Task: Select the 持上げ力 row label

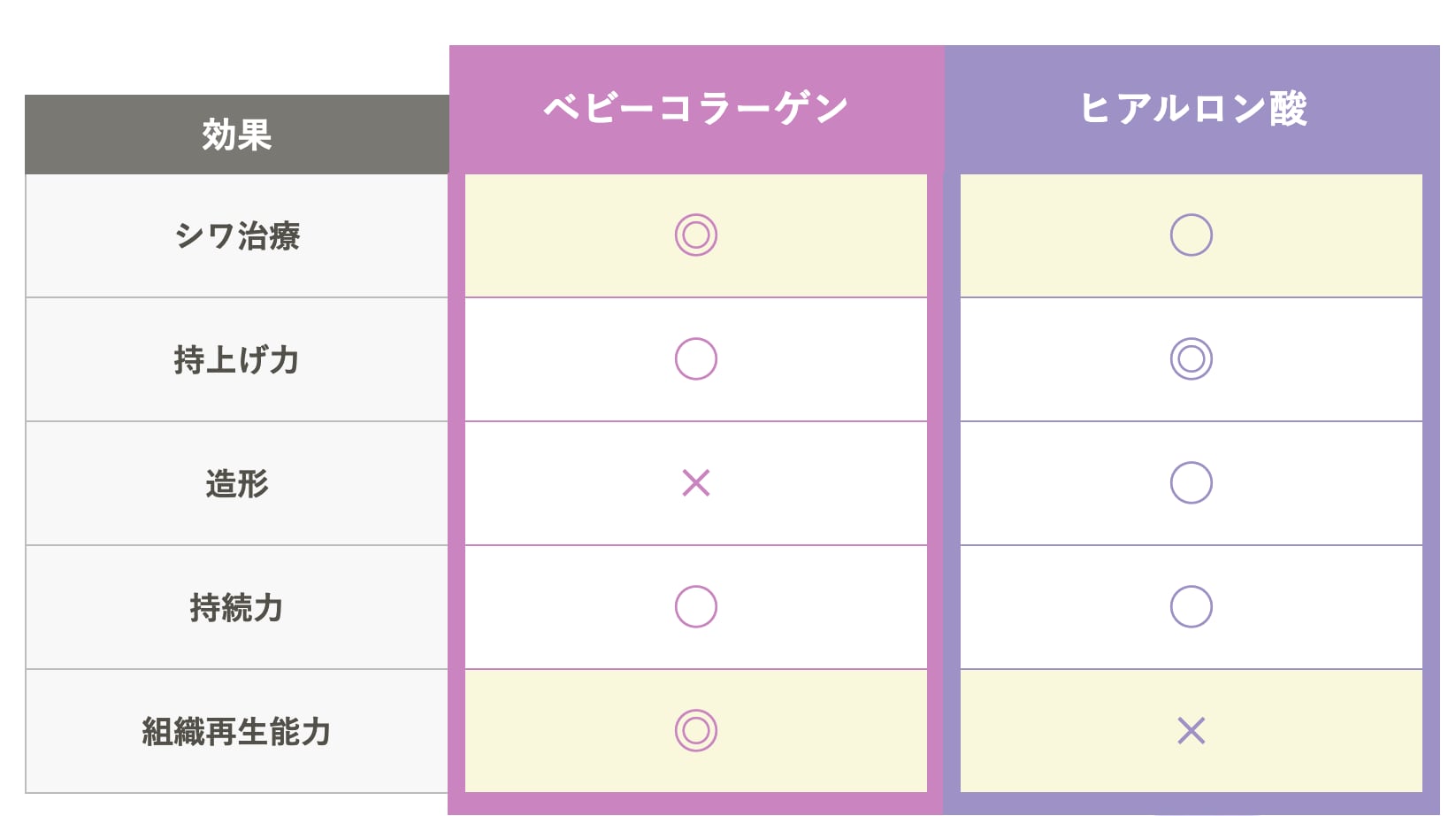Action: coord(237,360)
